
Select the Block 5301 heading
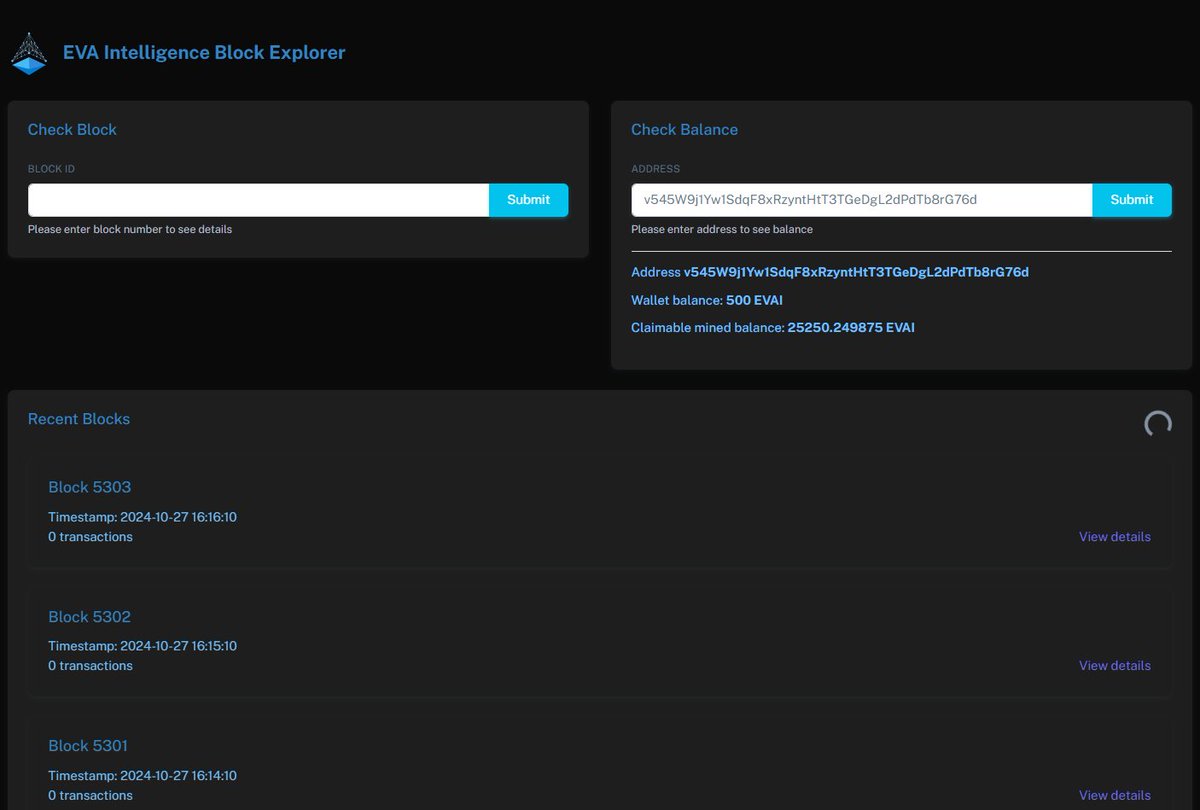pos(88,746)
